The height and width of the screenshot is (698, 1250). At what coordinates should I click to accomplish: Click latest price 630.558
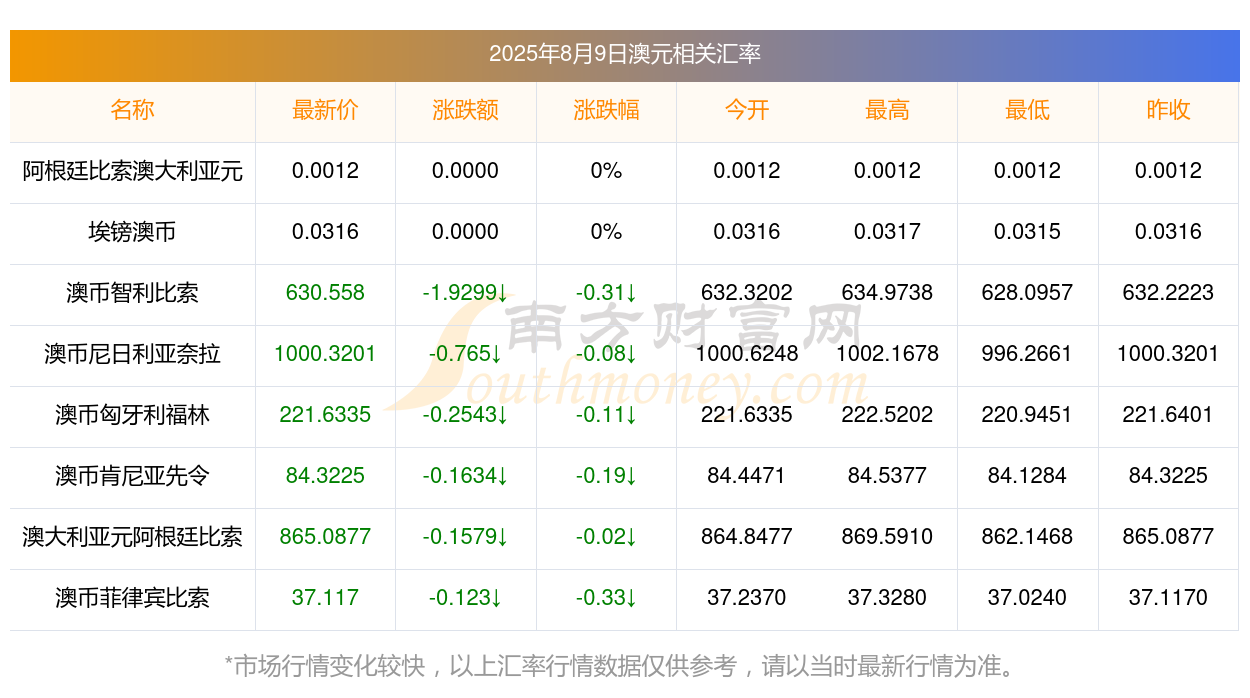coord(325,293)
